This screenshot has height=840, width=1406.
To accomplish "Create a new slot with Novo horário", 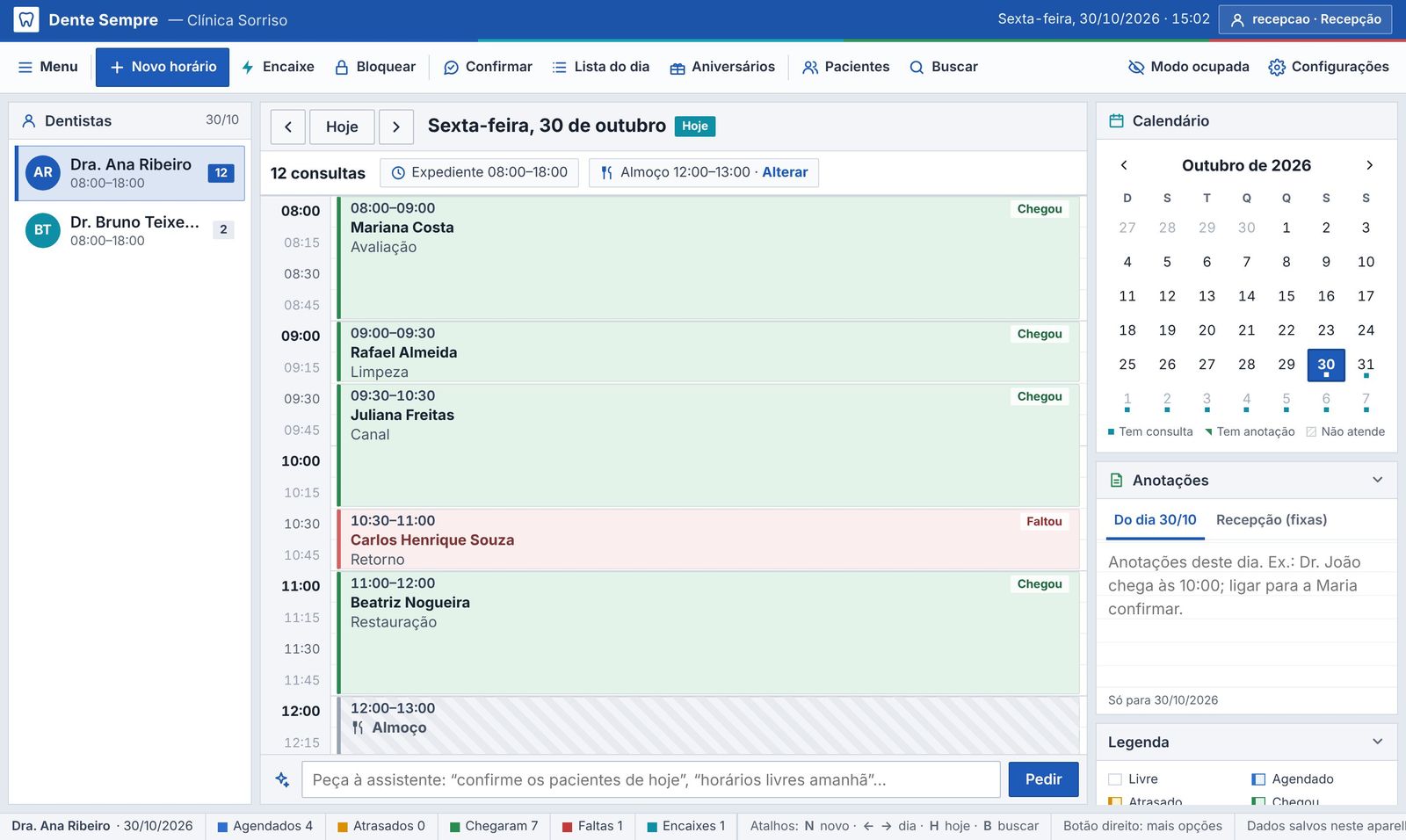I will [163, 67].
